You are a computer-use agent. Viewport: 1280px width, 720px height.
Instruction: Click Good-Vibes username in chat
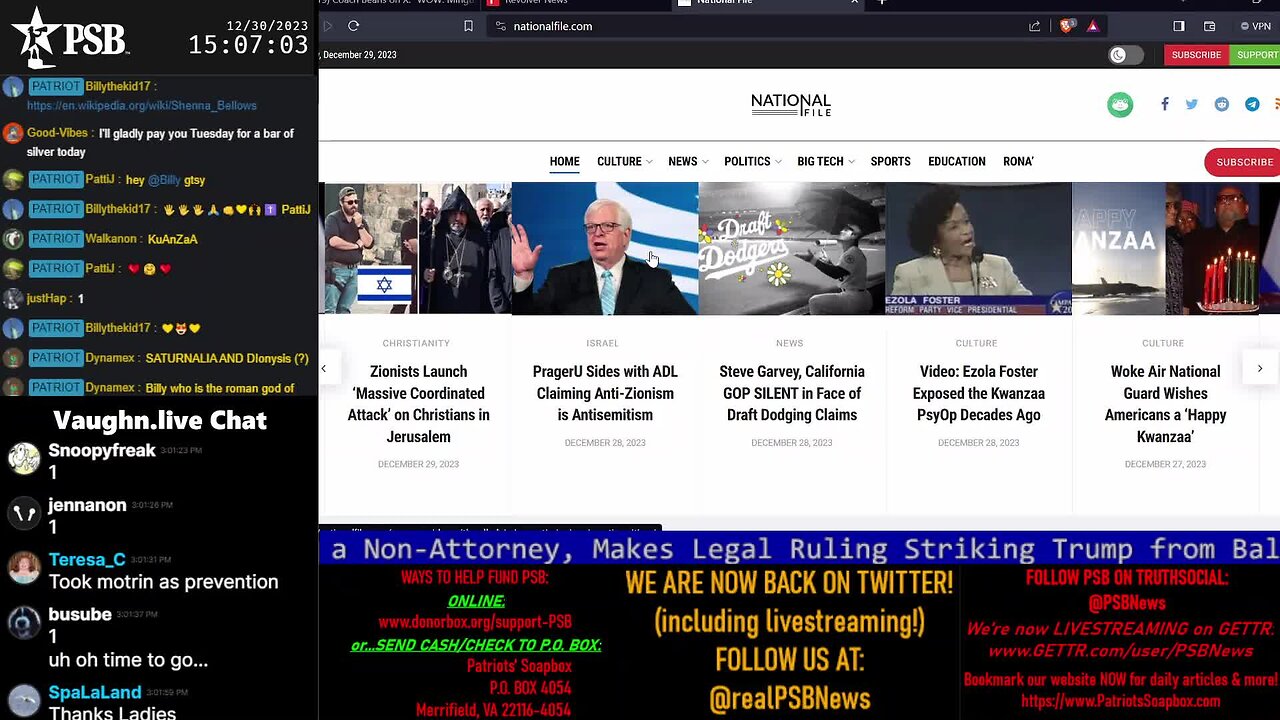(58, 133)
